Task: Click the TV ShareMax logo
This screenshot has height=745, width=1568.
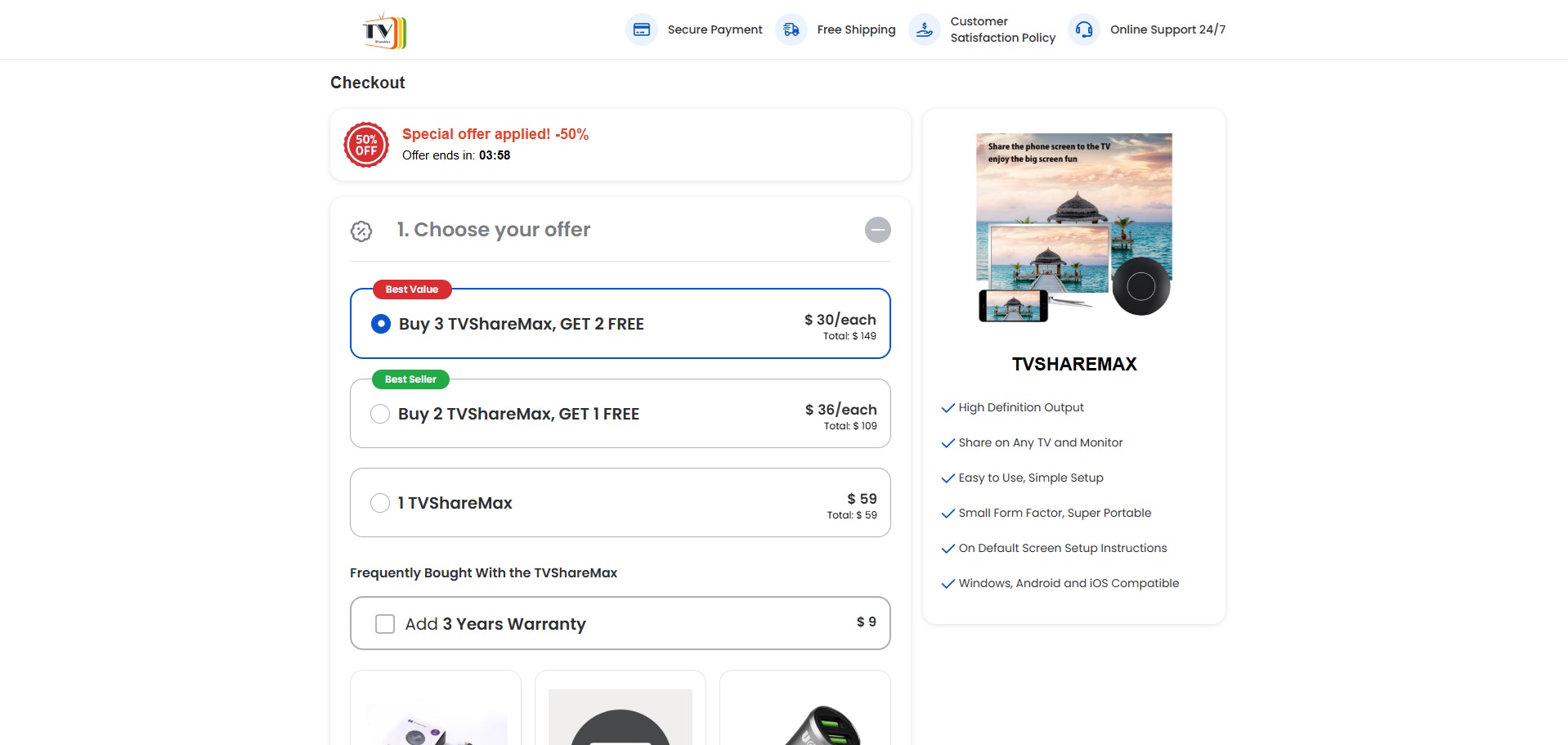Action: (x=384, y=31)
